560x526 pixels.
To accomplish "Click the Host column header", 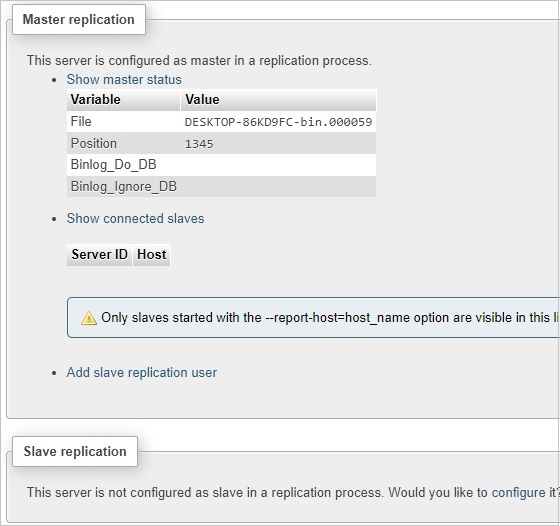I will [152, 255].
